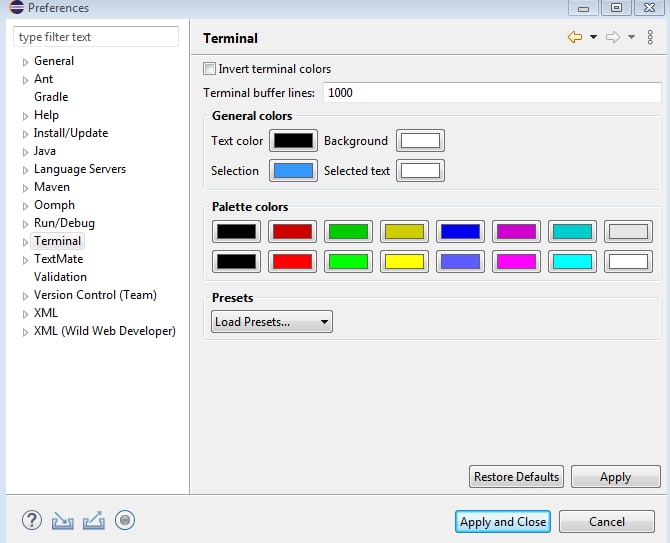The image size is (670, 543).
Task: Open the Load Presets dropdown
Action: point(272,322)
